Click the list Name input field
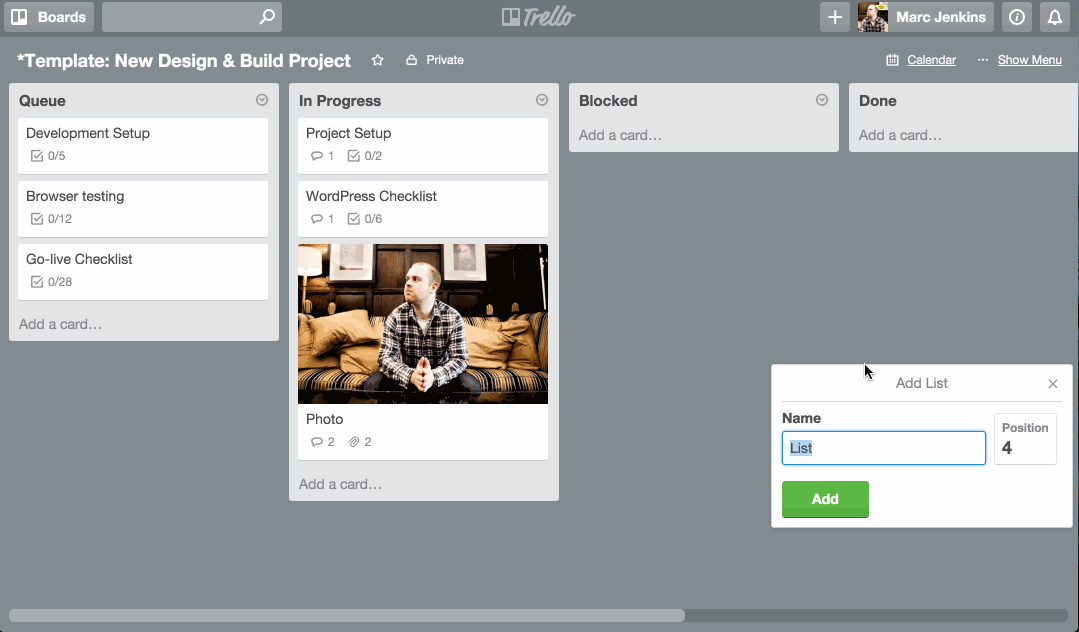The width and height of the screenshot is (1079, 632). pyautogui.click(x=883, y=448)
